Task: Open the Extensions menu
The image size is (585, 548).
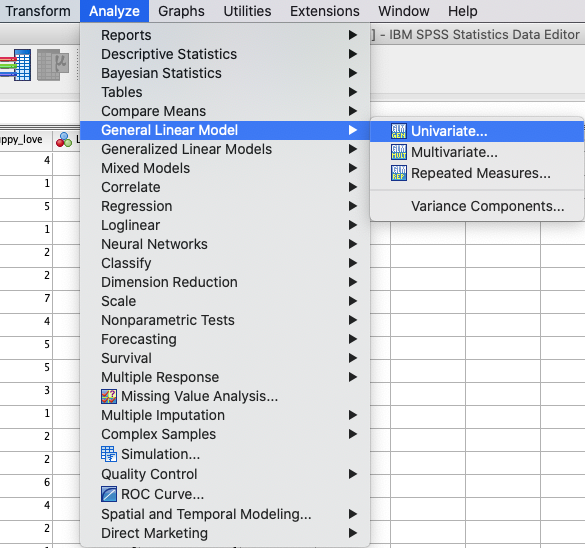Action: tap(325, 11)
